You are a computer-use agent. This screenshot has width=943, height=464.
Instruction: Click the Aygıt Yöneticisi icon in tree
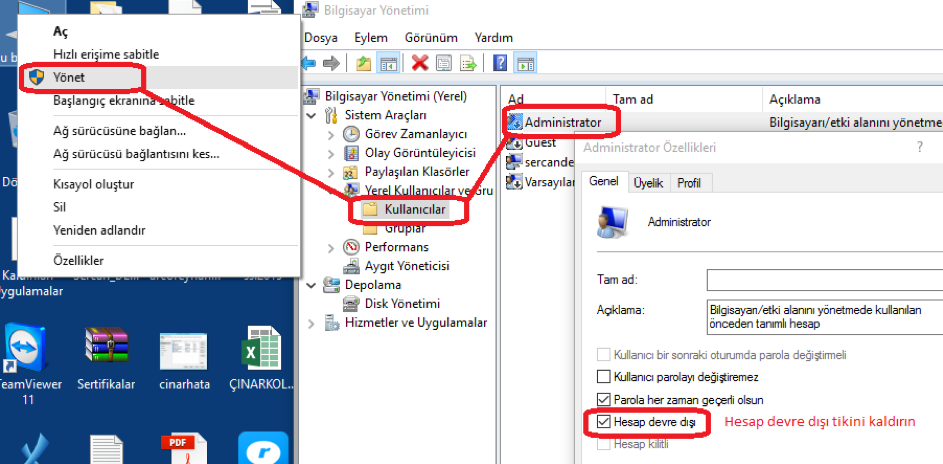click(351, 266)
